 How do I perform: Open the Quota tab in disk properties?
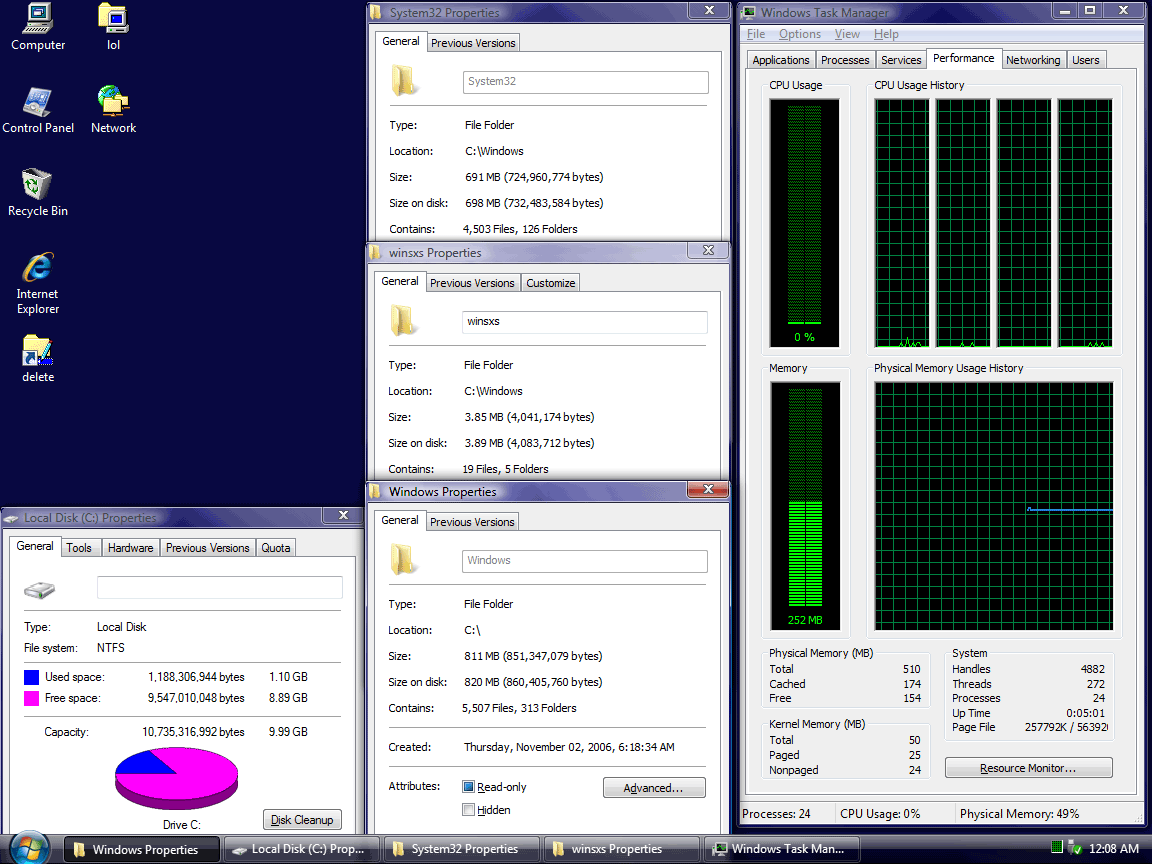(276, 548)
